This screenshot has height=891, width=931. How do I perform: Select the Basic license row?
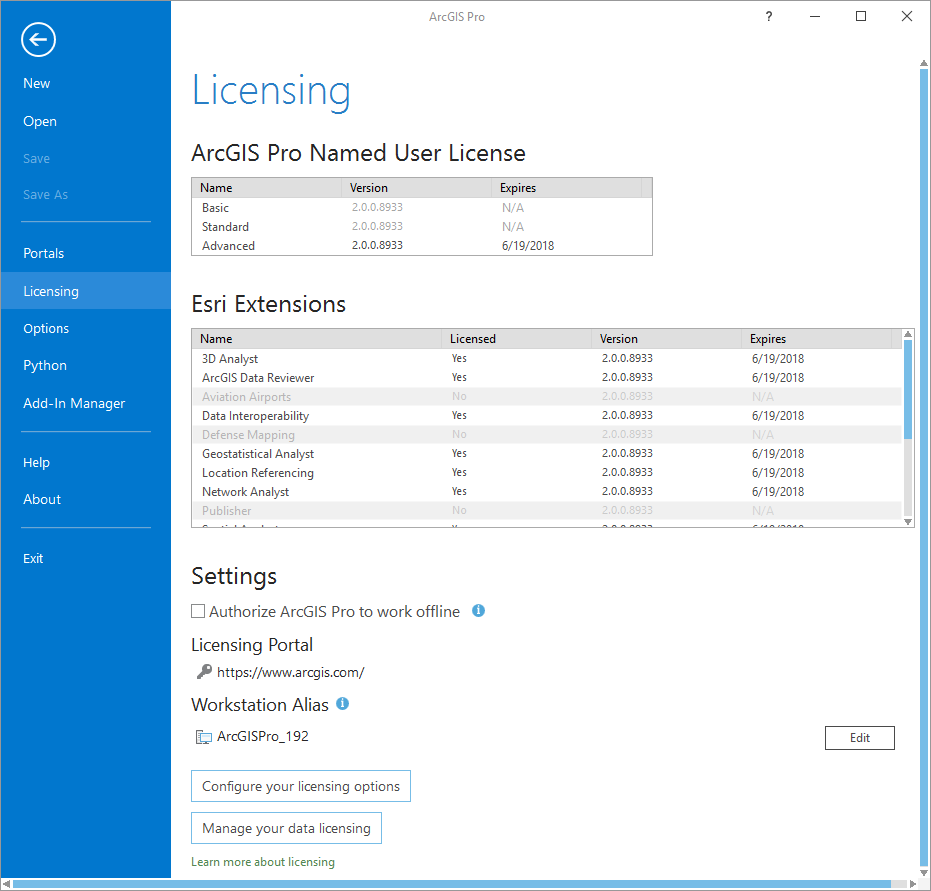[422, 208]
